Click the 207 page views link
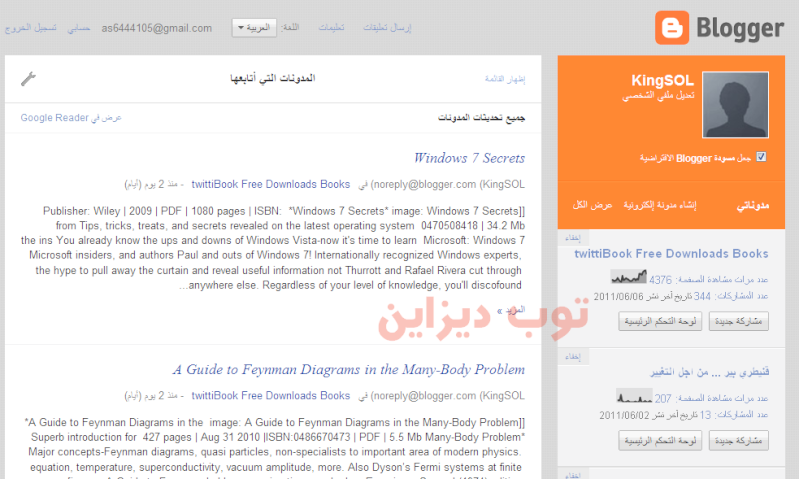The image size is (799, 479). 662,398
